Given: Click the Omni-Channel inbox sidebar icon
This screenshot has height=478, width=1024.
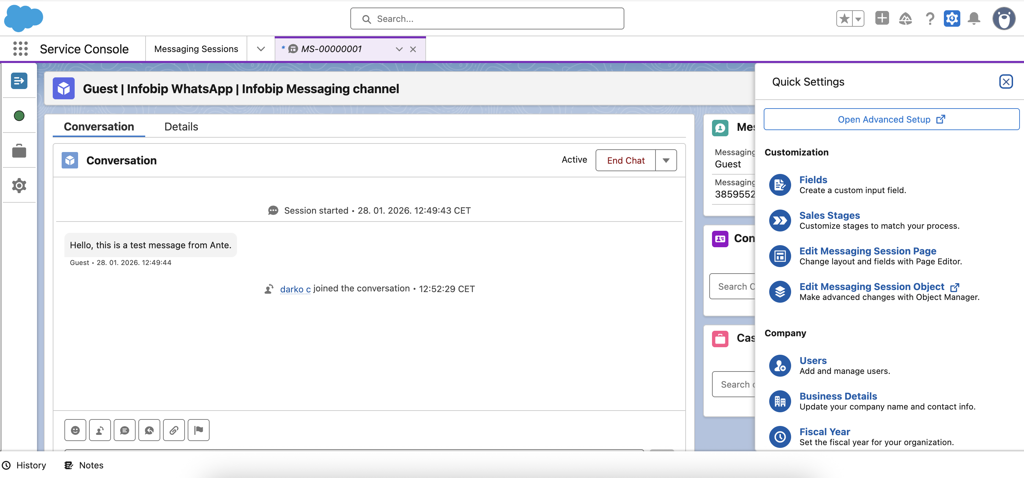Looking at the screenshot, I should (19, 80).
